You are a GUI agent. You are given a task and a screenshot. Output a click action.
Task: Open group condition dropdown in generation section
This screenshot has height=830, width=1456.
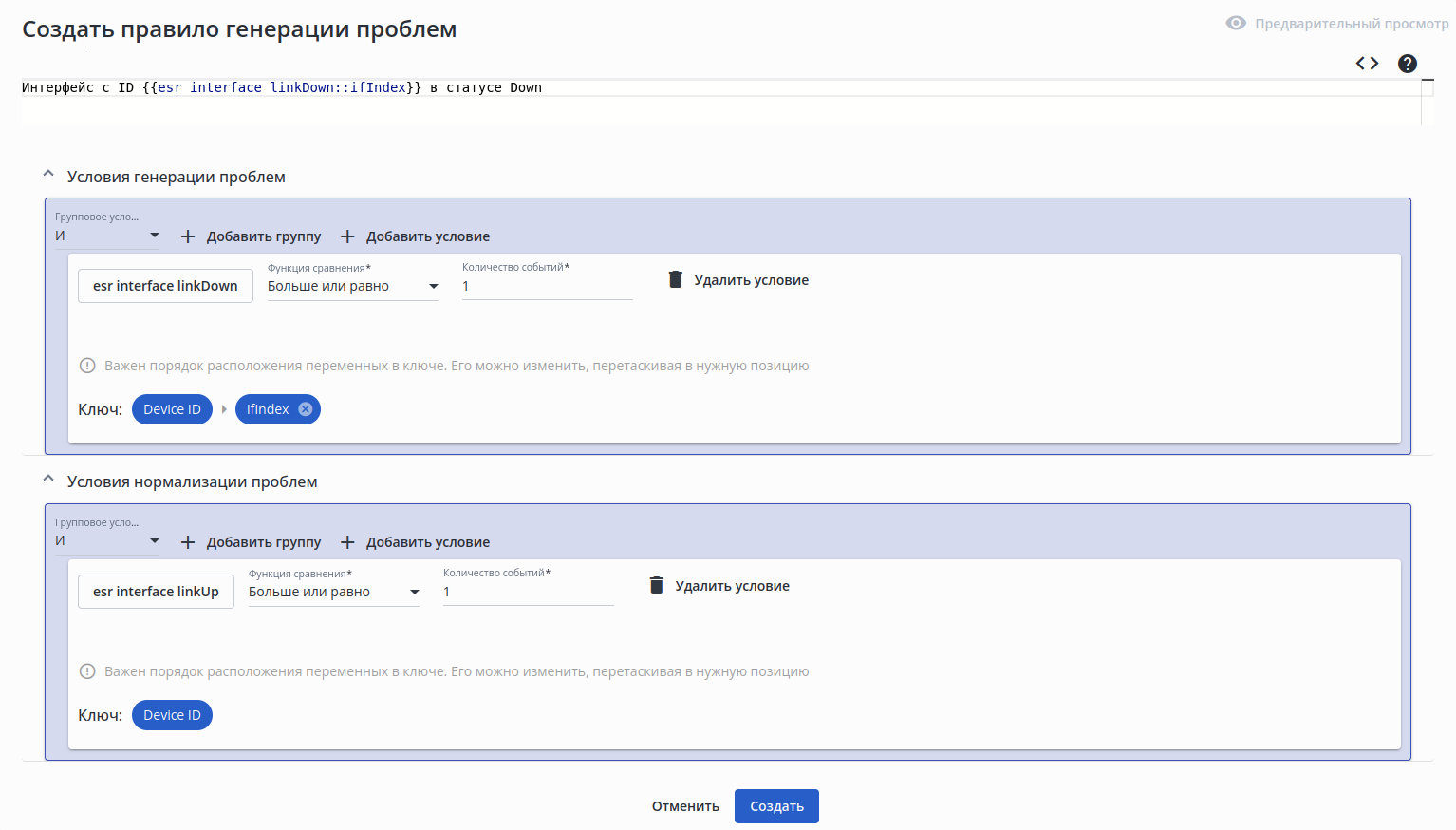click(x=107, y=236)
